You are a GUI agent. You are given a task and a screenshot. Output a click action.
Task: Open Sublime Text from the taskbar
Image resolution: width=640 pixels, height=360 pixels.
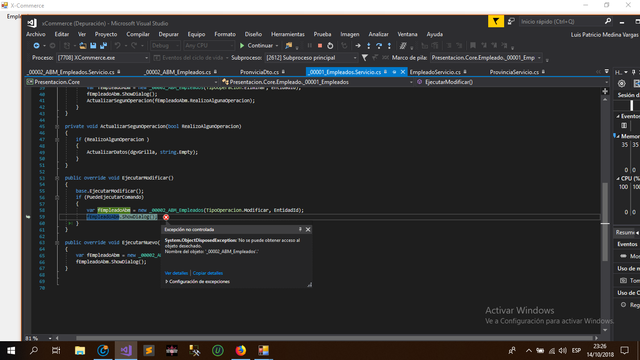[x=149, y=351]
